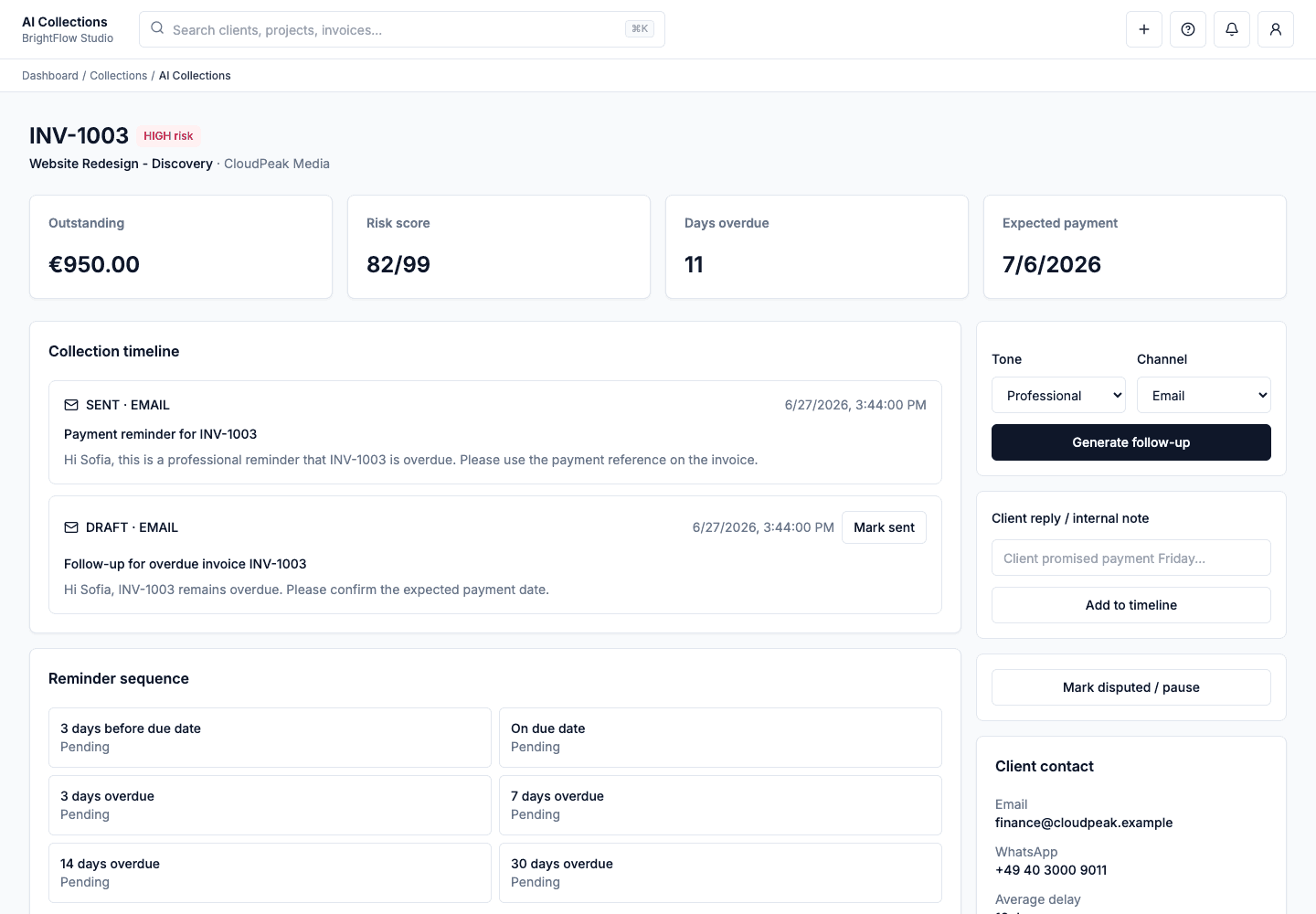Open the notifications bell icon
Screen dimensions: 1316x914
[1232, 29]
